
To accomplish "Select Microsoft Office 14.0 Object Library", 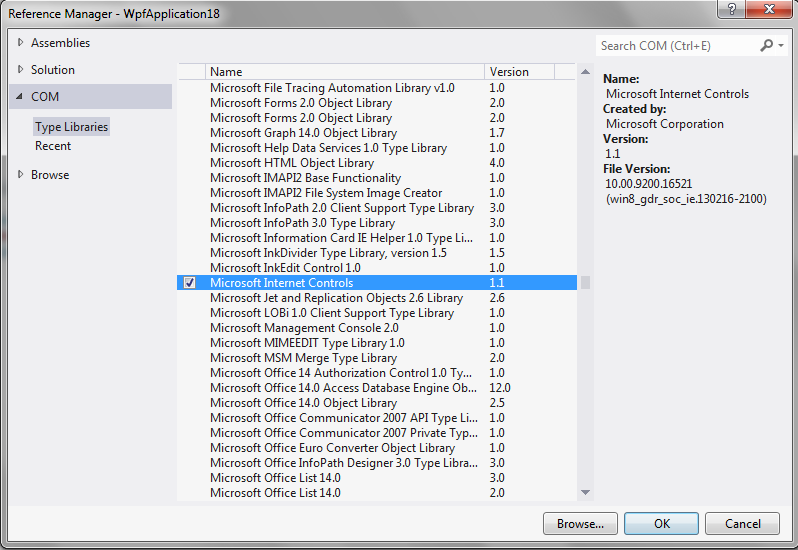I will point(377,403).
